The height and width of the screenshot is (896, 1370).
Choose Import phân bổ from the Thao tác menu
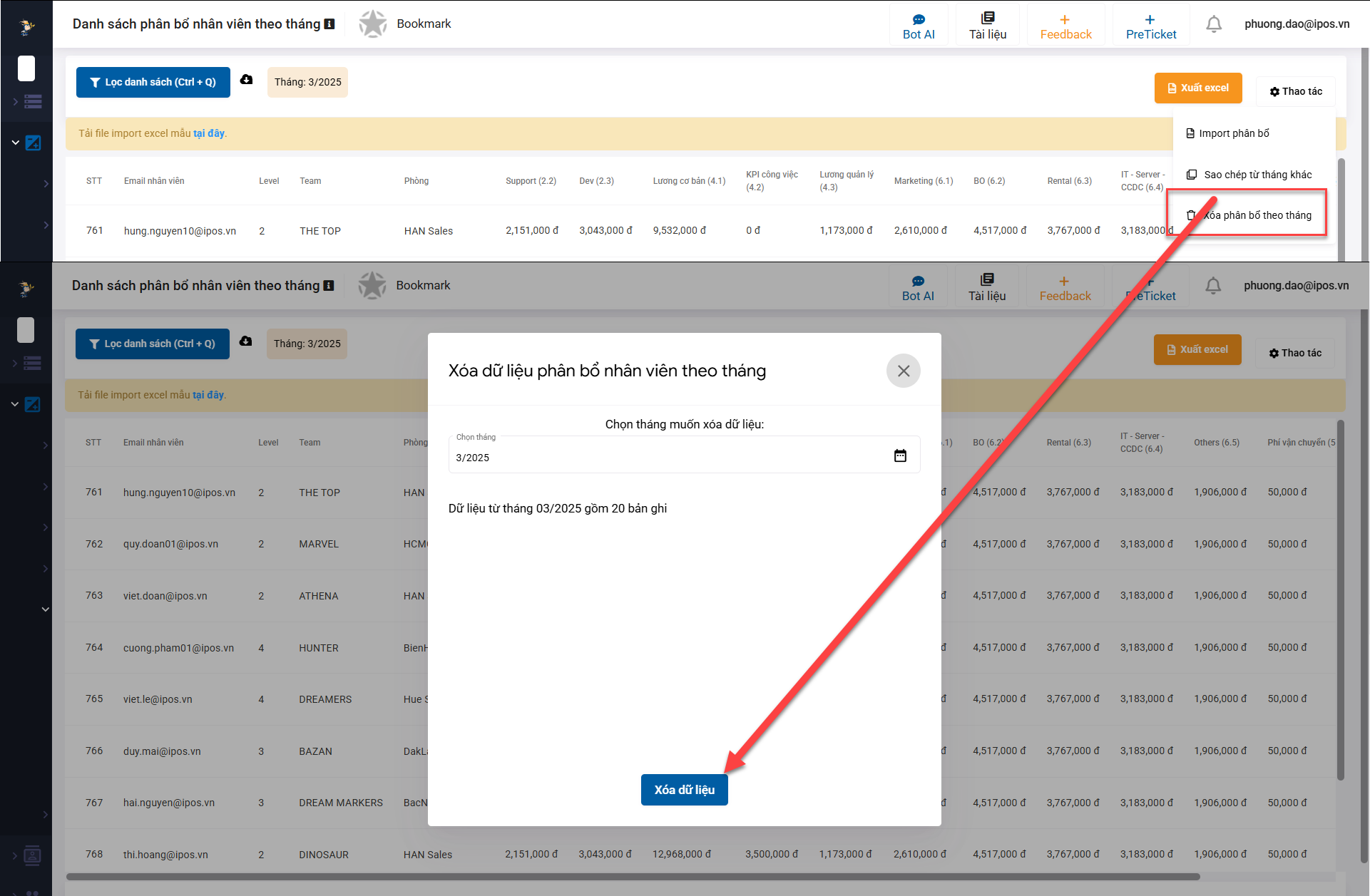tap(1254, 133)
